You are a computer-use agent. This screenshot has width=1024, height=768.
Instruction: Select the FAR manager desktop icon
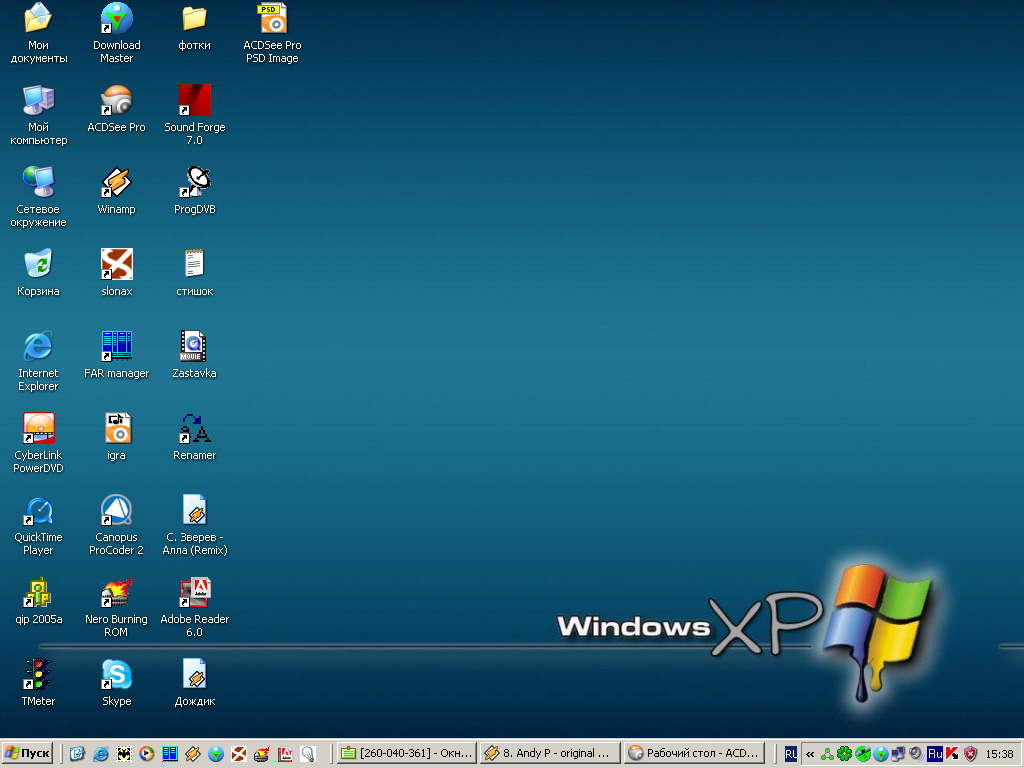pyautogui.click(x=117, y=347)
